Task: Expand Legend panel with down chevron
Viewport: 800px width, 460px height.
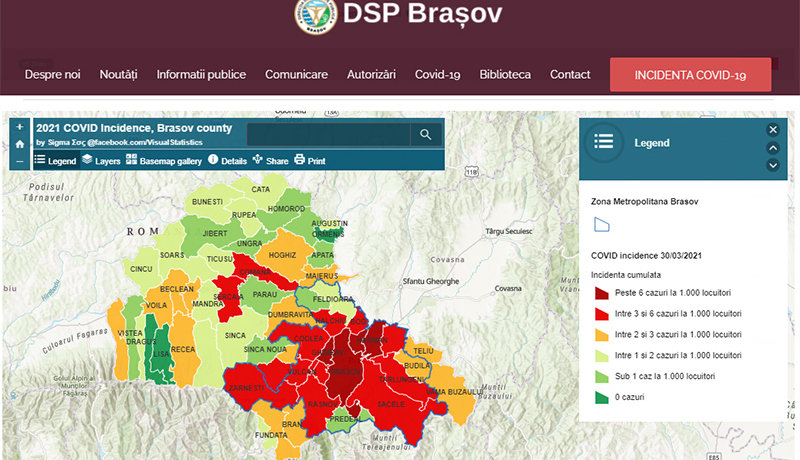Action: (773, 165)
